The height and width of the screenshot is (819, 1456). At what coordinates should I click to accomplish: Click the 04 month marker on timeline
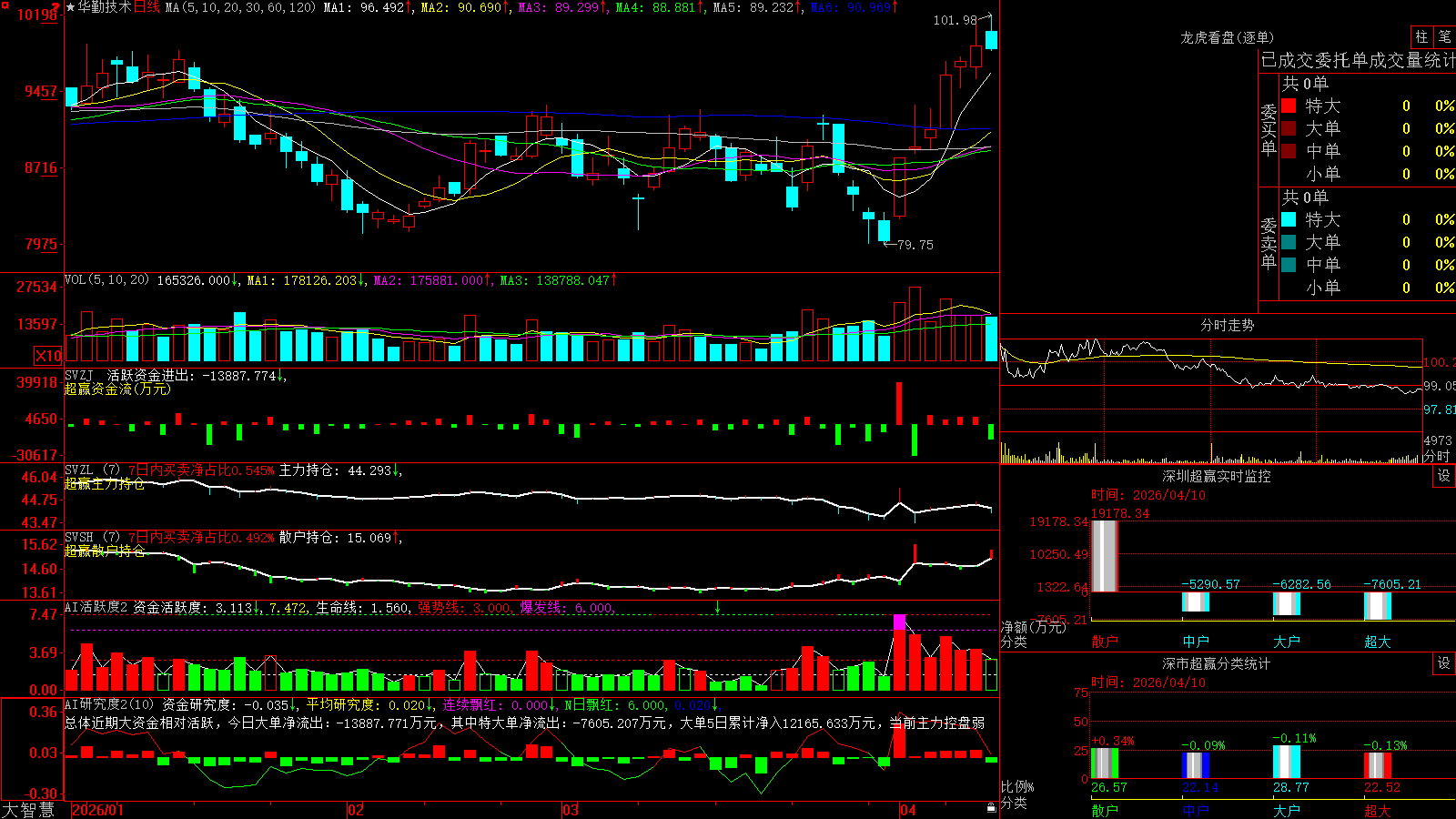(x=907, y=810)
